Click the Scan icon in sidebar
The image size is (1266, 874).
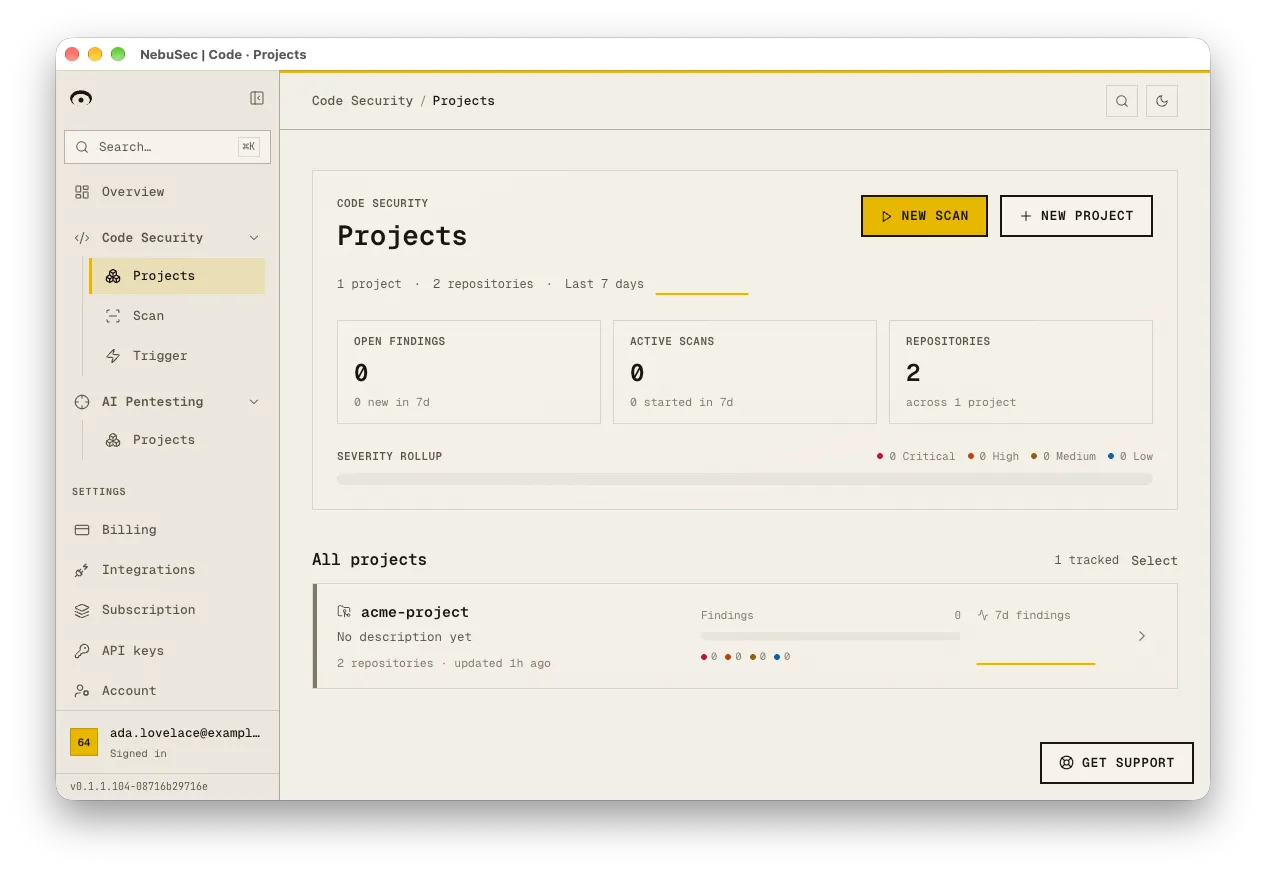pos(113,316)
